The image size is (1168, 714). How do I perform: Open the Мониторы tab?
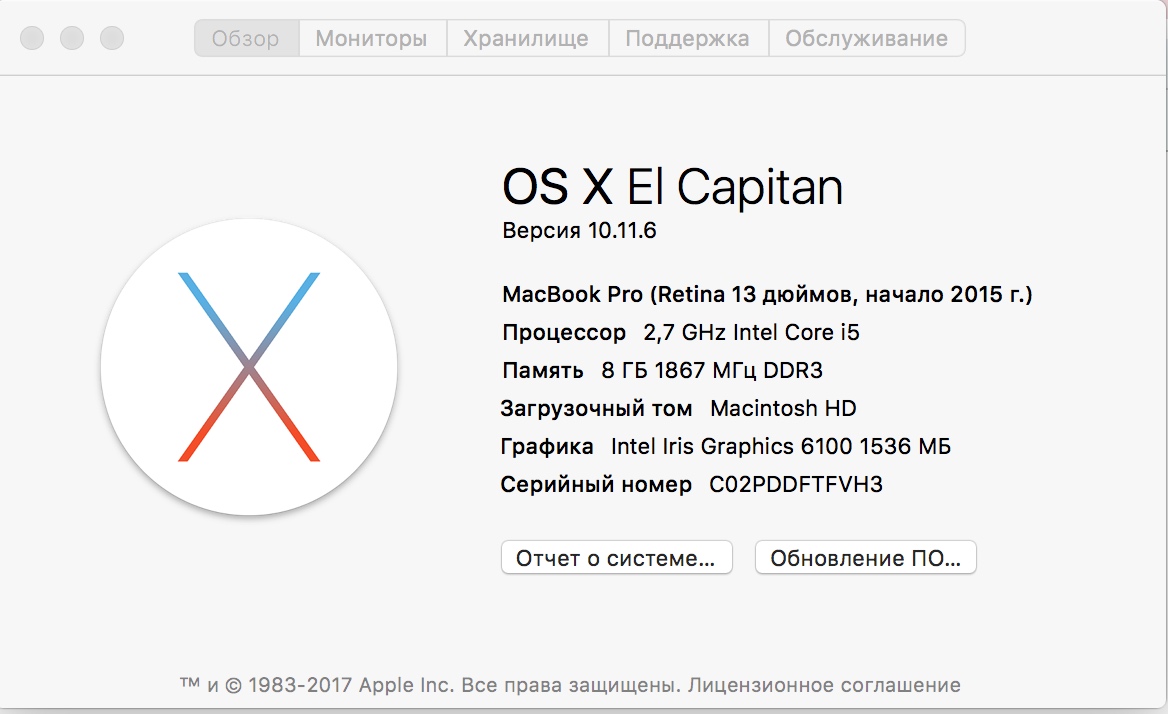[x=371, y=39]
